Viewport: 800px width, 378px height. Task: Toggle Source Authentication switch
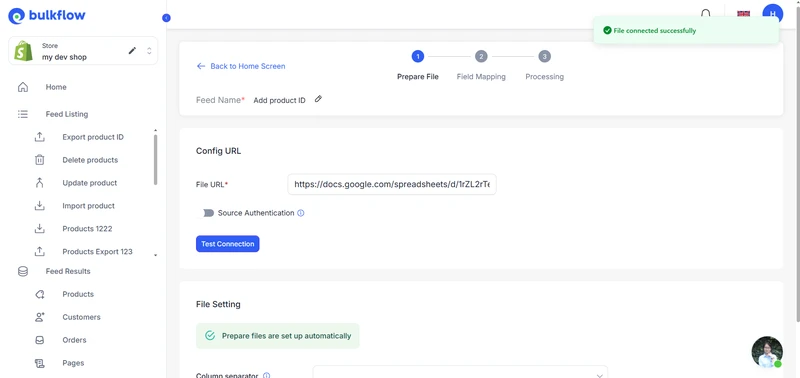[x=206, y=213]
